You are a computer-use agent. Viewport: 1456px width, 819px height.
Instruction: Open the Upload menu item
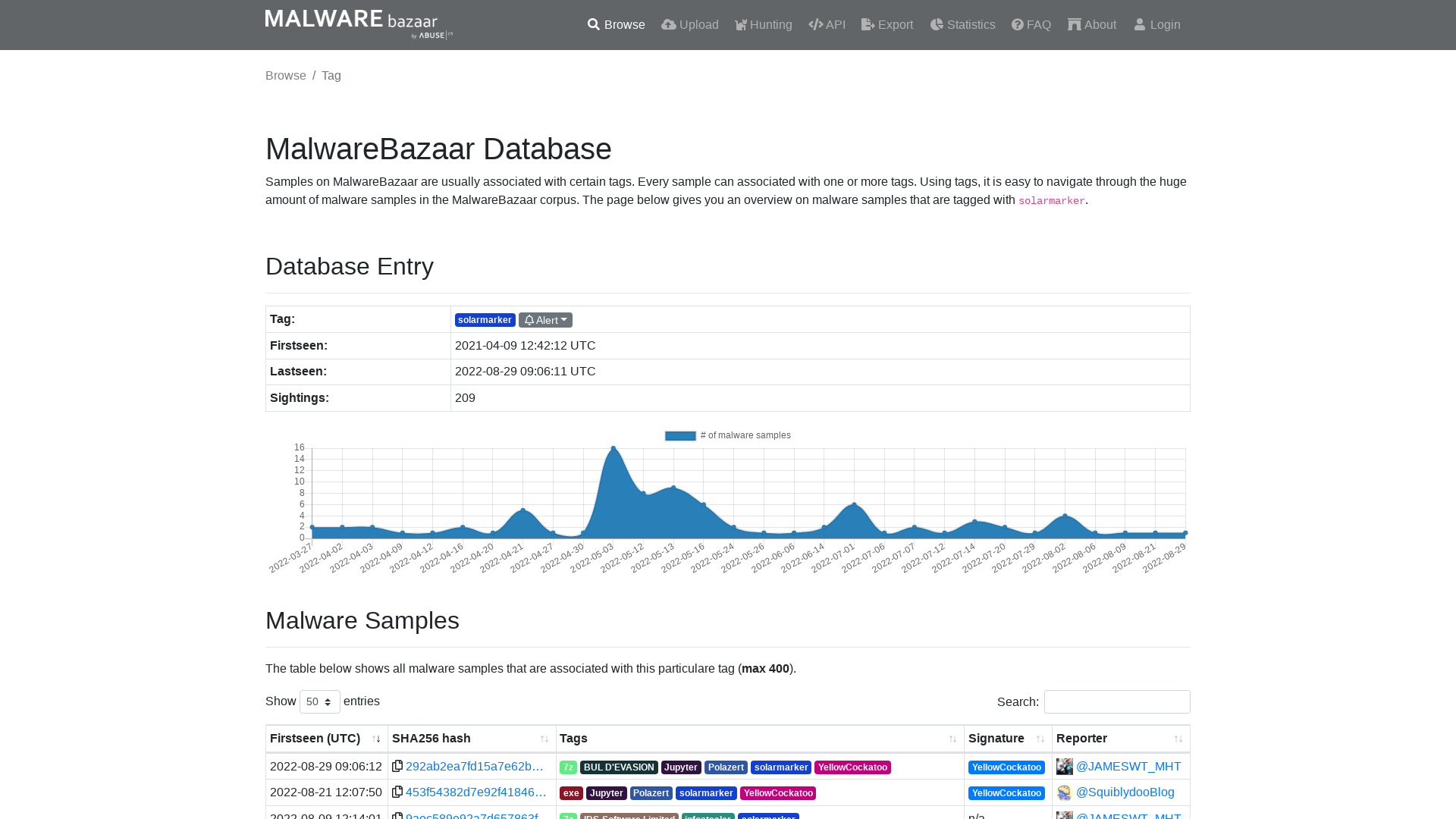pos(689,25)
